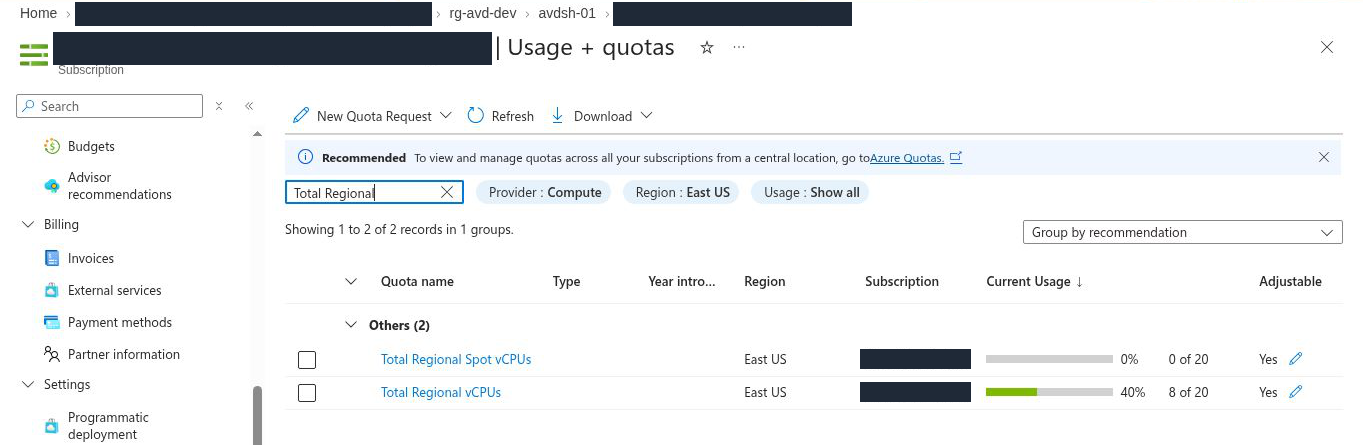Open External services in sidebar
Viewport: 1363px width, 445px height.
click(x=114, y=290)
